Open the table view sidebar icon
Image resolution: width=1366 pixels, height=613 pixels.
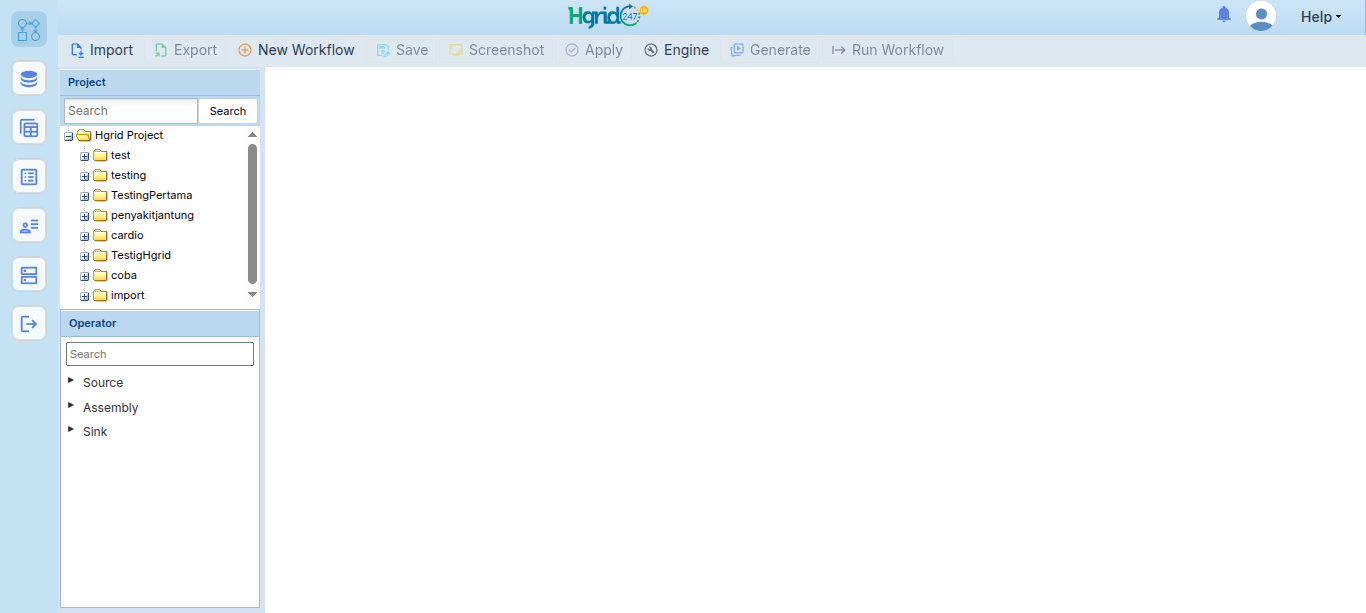click(29, 127)
